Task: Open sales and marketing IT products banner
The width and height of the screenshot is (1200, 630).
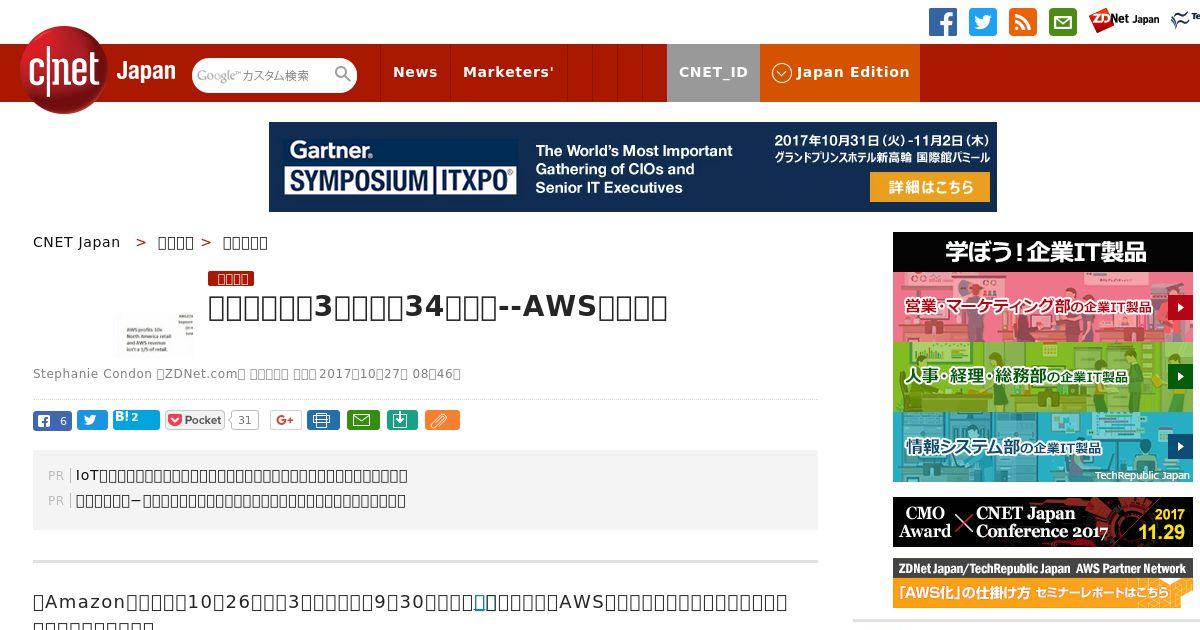Action: coord(1043,307)
